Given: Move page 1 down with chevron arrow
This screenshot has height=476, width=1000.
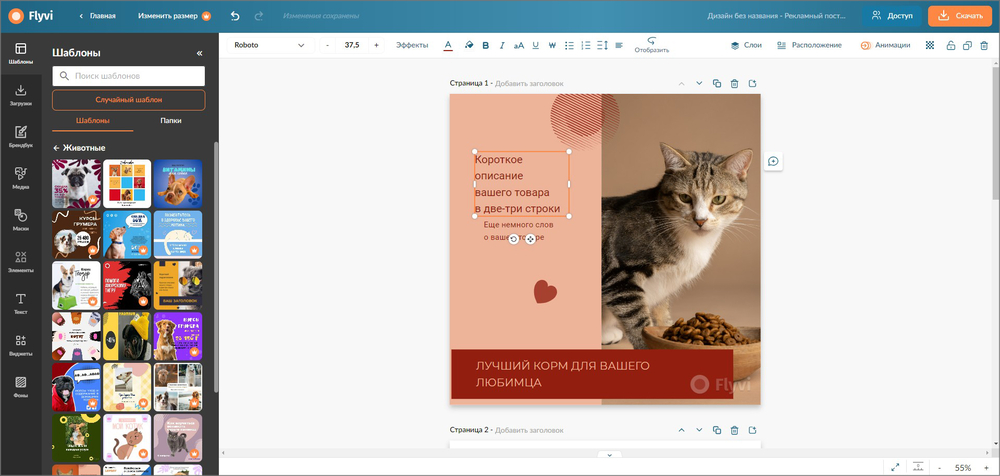Looking at the screenshot, I should pos(699,84).
